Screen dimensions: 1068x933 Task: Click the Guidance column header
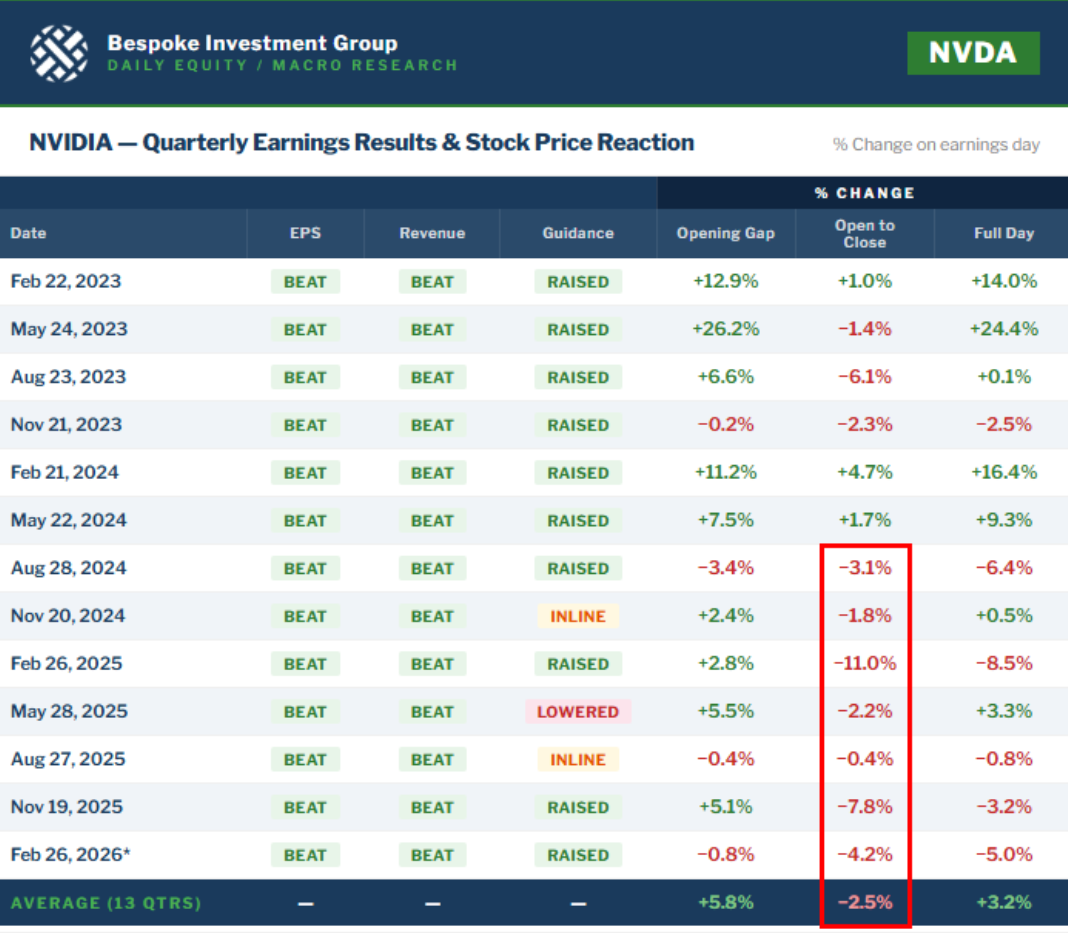578,233
